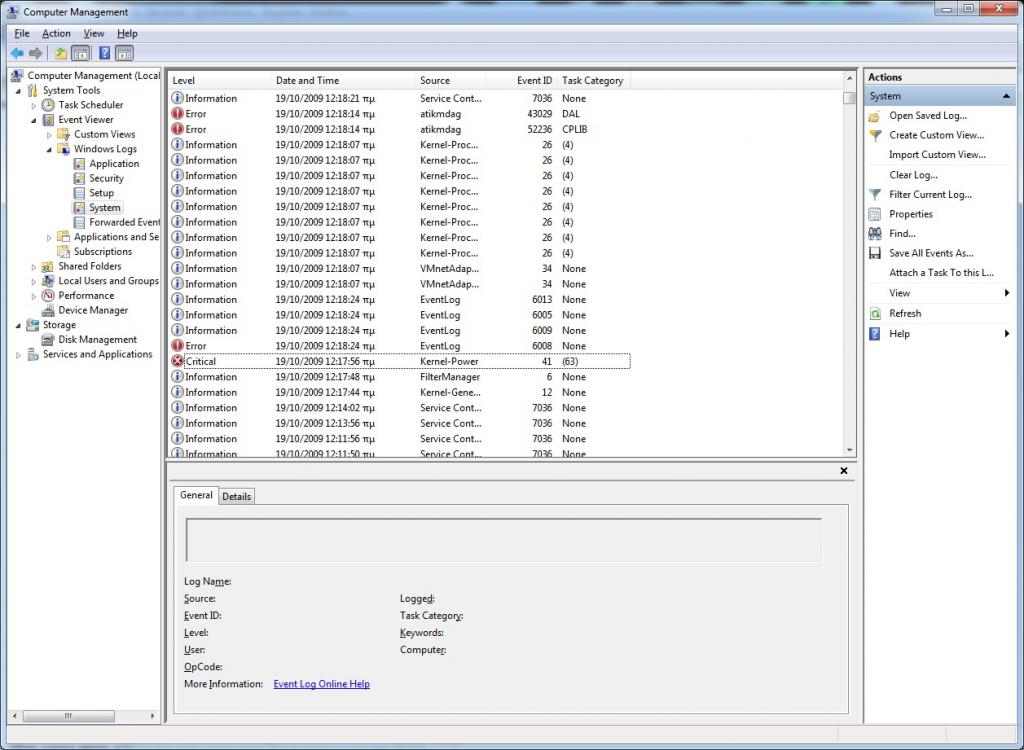The image size is (1024, 750).
Task: Click the blue Help toolbar icon
Action: pos(104,53)
